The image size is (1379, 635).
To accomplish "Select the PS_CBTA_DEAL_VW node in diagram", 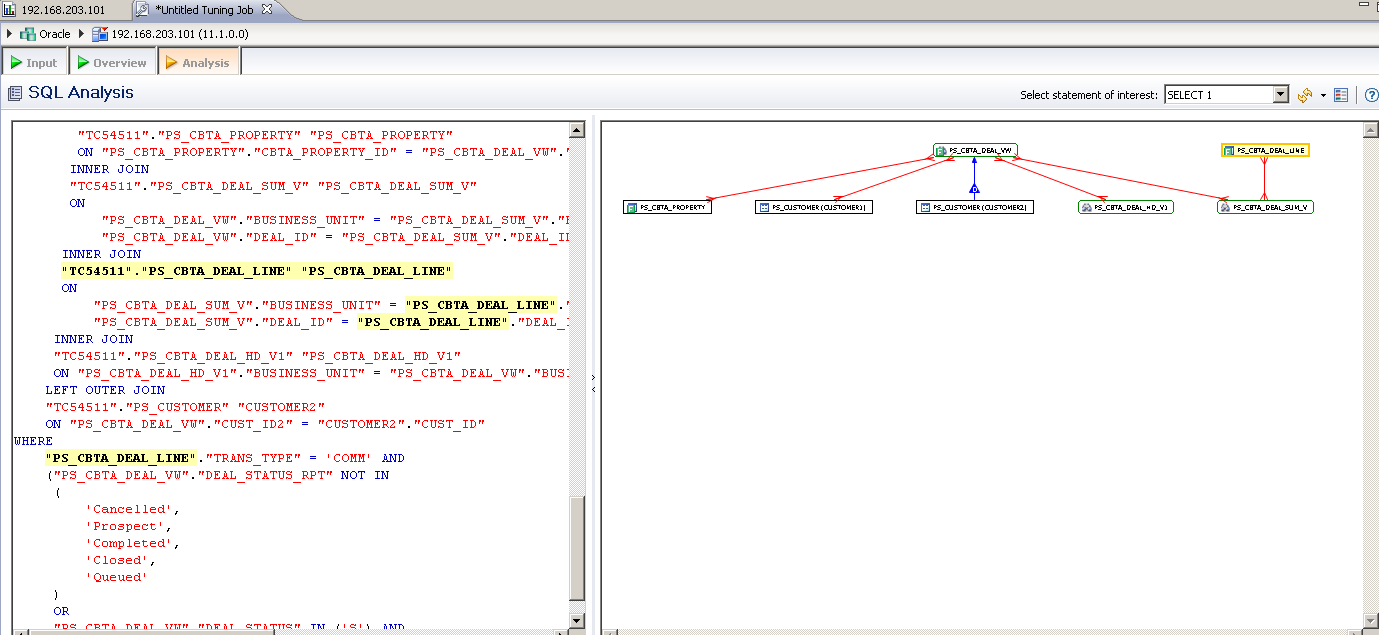I will tap(975, 151).
